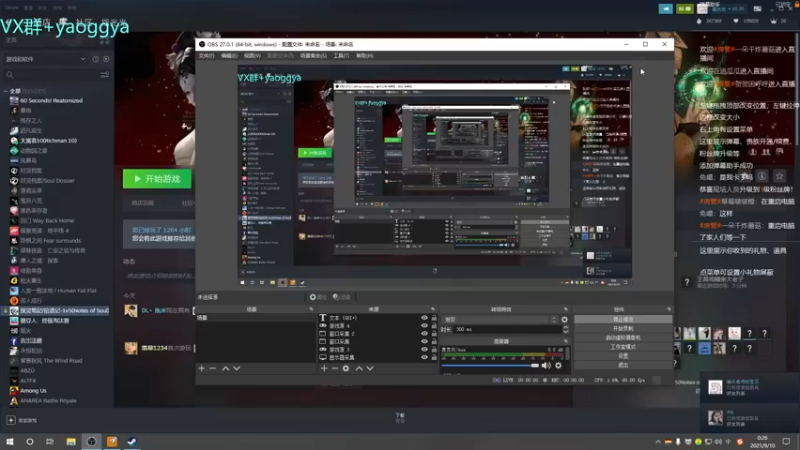
Task: Pop out the 混音器 dock panel icon
Action: [x=565, y=341]
